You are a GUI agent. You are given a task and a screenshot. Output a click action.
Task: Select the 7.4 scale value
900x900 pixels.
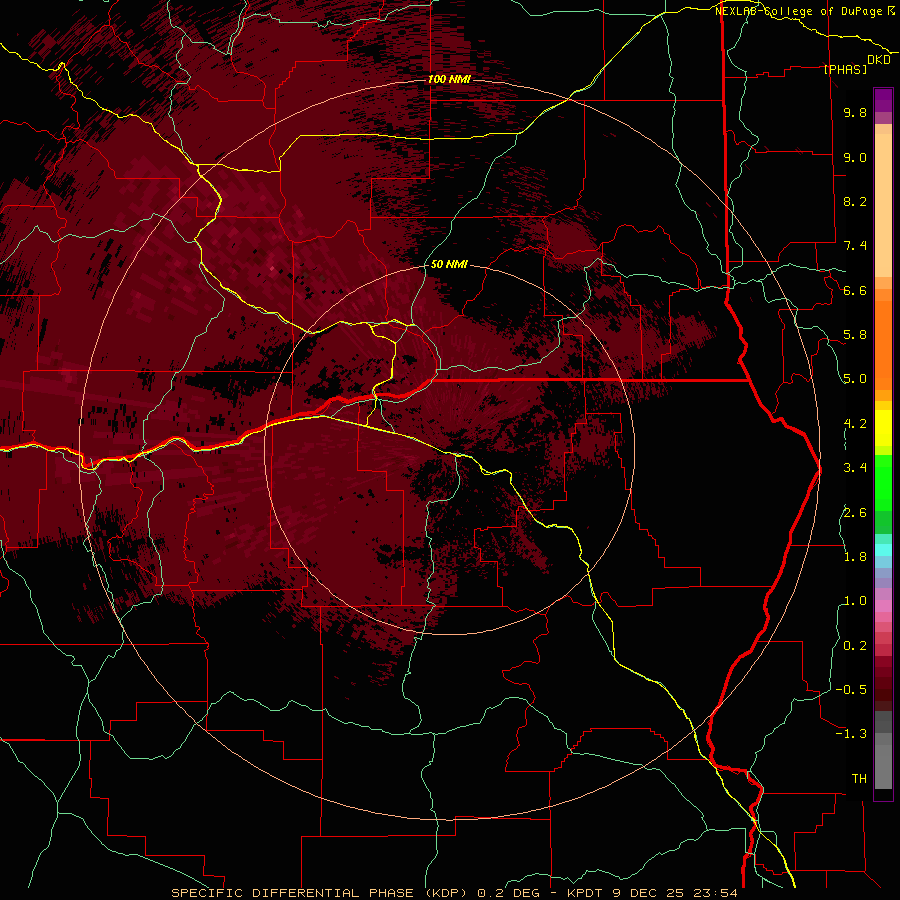[x=855, y=246]
